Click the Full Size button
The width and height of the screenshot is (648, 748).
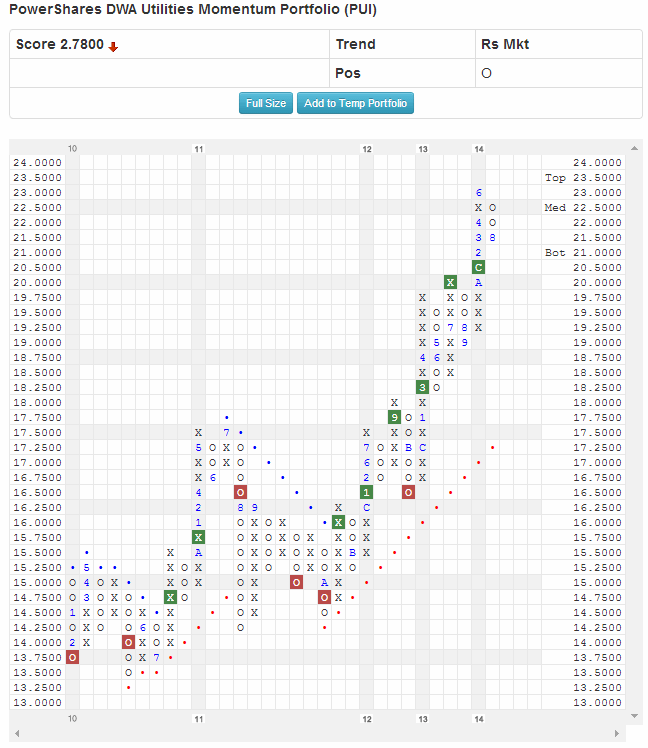pos(266,103)
